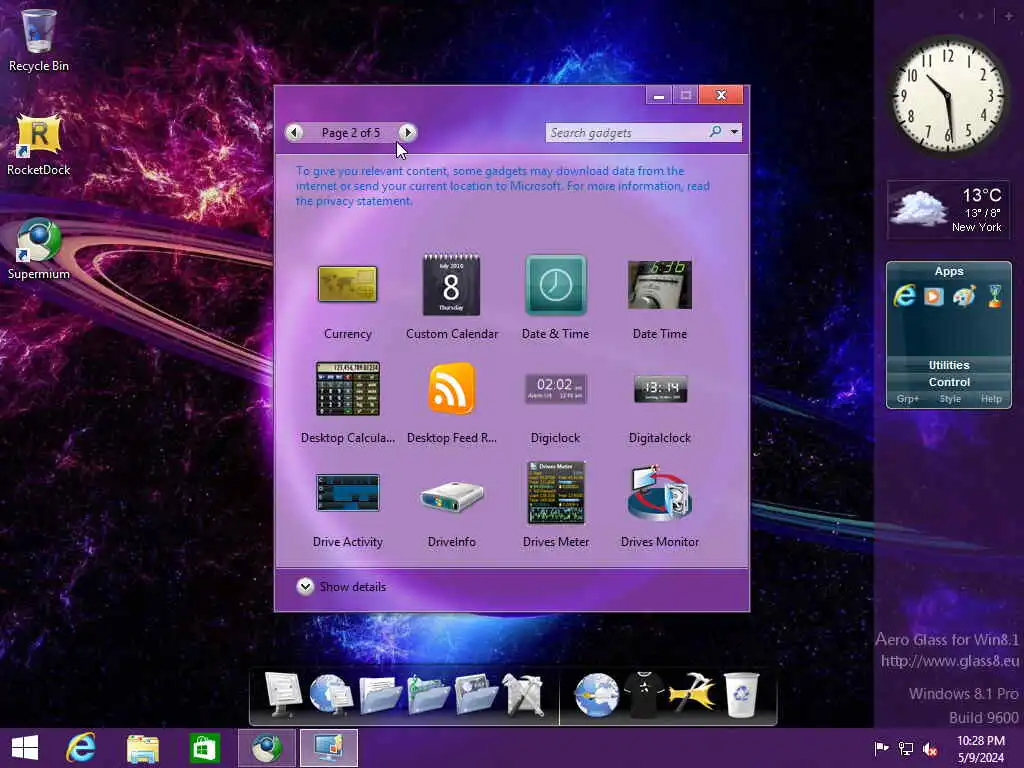Open the network globe dock icon
1024x768 pixels.
[330, 695]
